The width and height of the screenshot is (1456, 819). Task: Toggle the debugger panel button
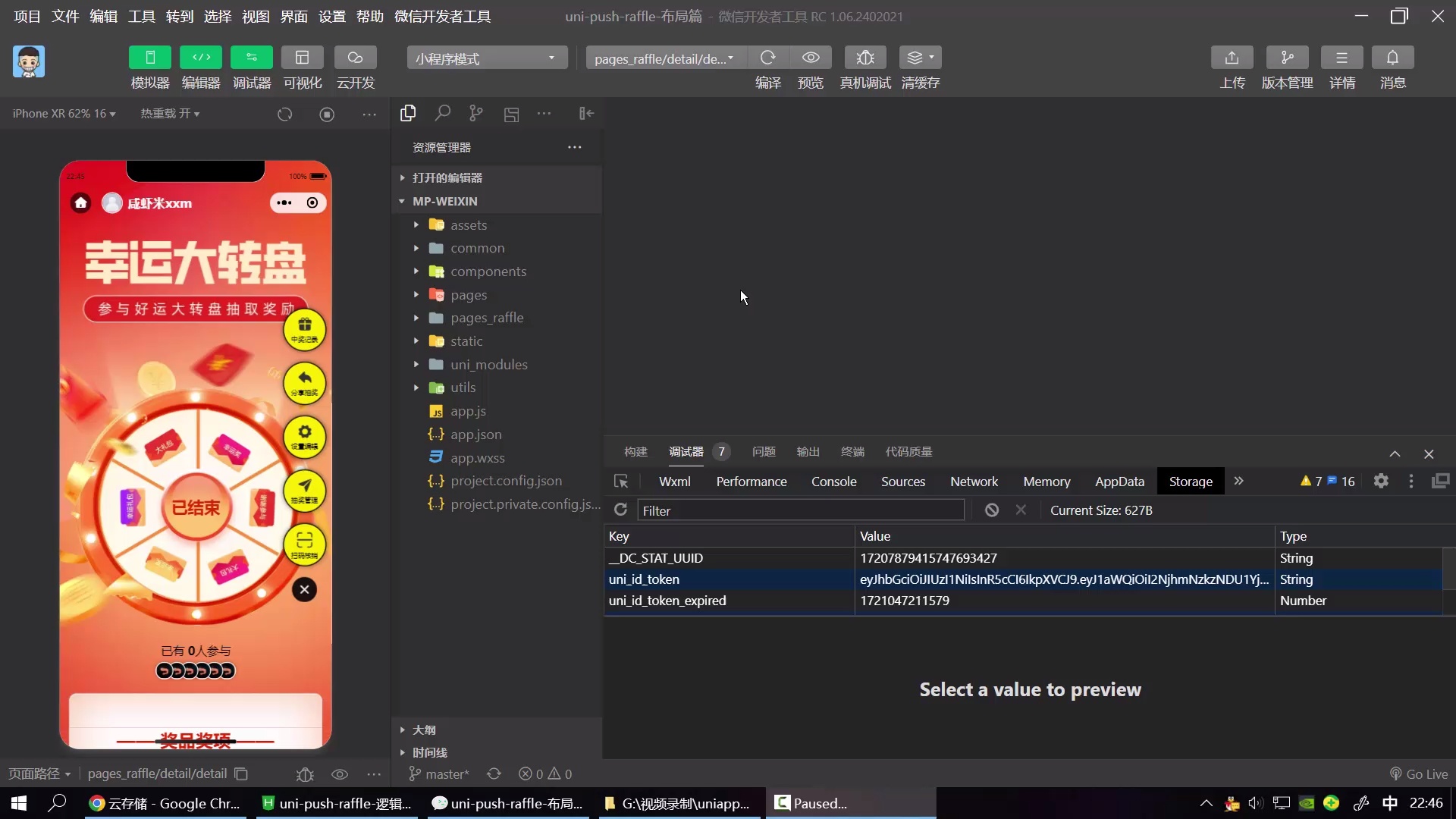[x=252, y=58]
